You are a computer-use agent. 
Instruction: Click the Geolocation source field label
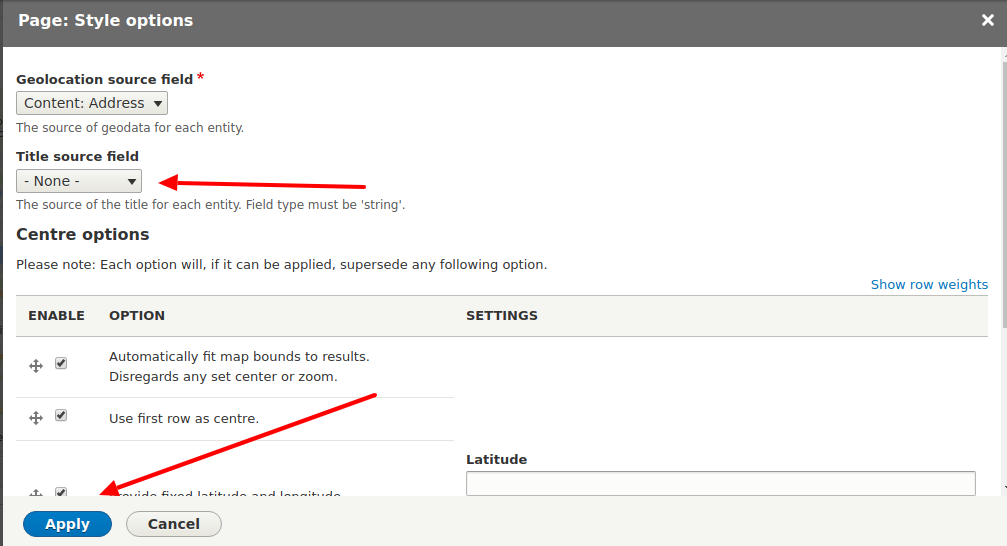(104, 79)
